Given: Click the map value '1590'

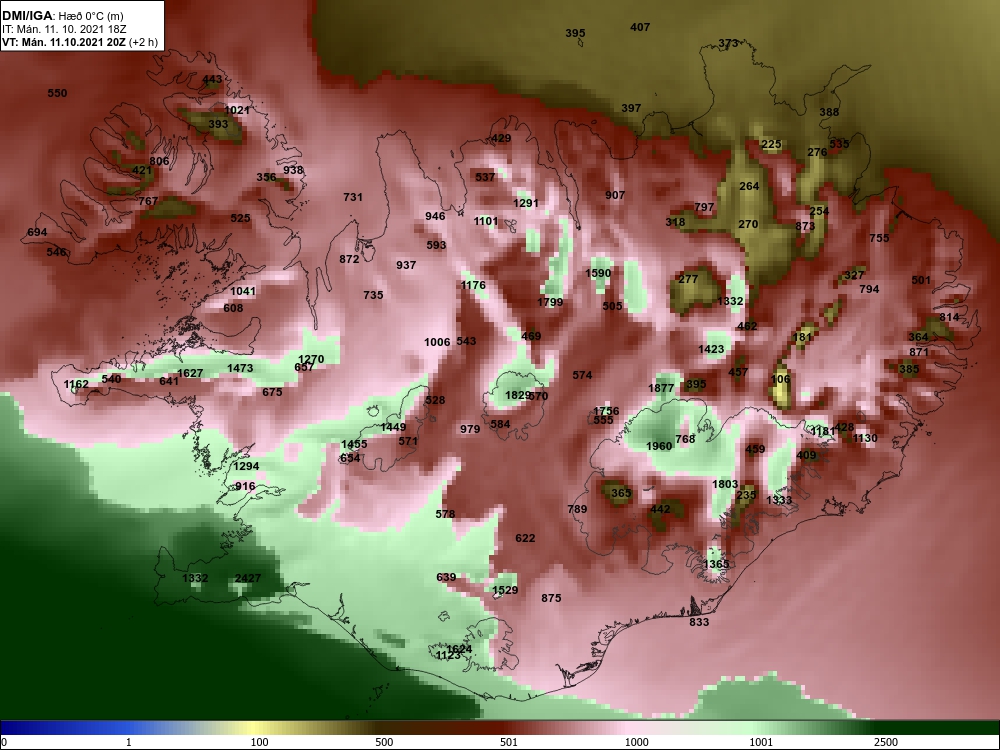Looking at the screenshot, I should tap(598, 273).
